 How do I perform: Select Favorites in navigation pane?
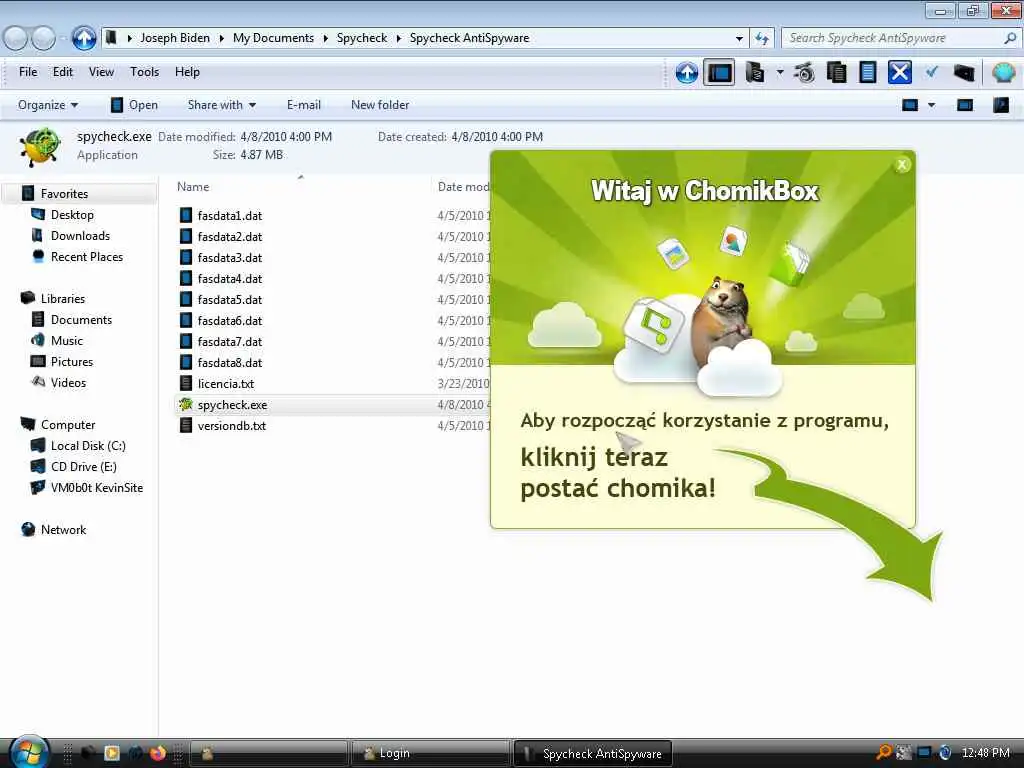[x=64, y=194]
